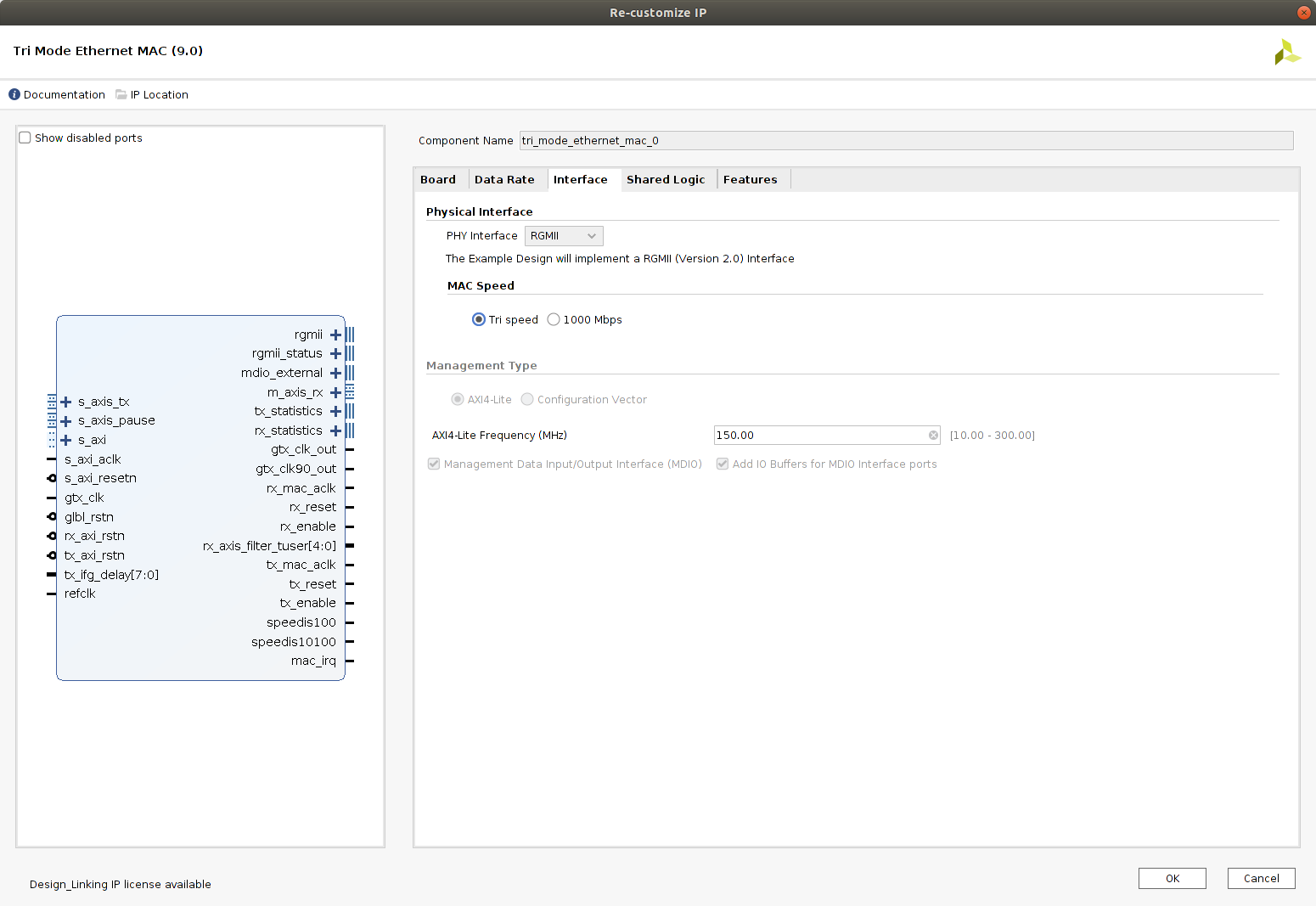Click the rx_reset port label

coord(313,508)
